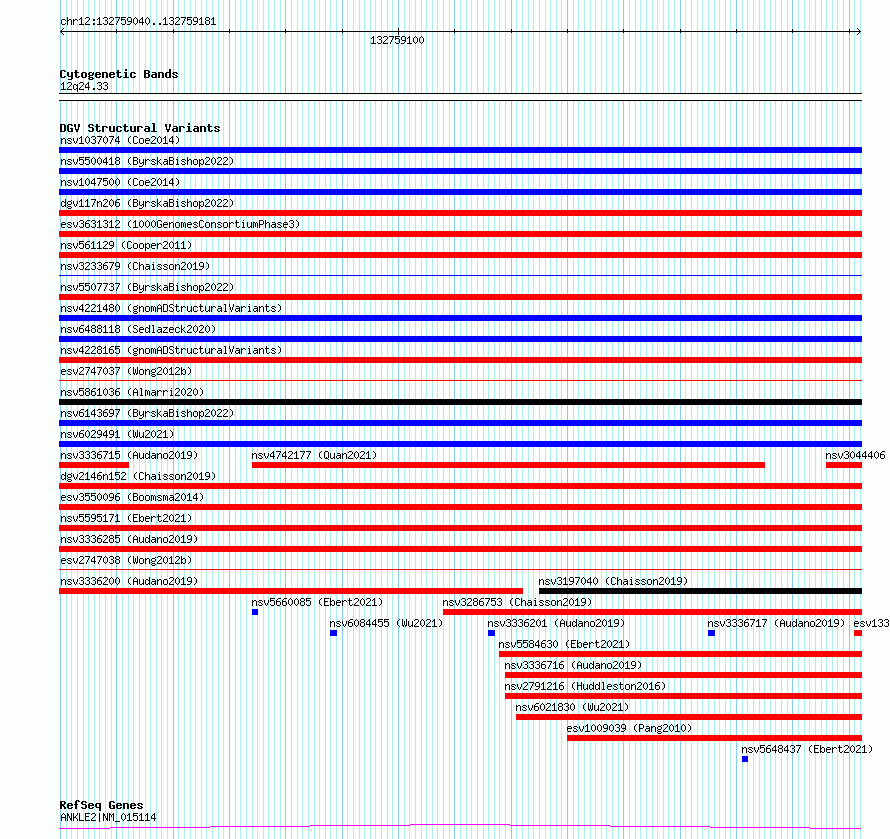Click the nsv5595171 (Ebert2021) label
Screen dimensions: 890x839
[126, 518]
